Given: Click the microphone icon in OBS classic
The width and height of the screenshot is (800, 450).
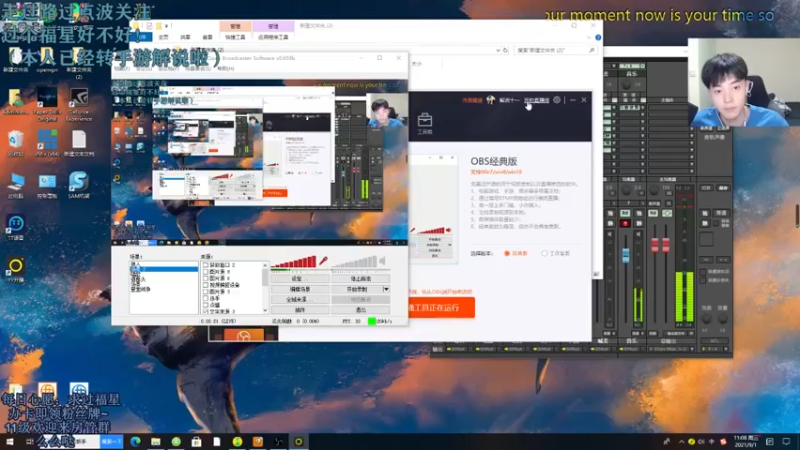Looking at the screenshot, I should point(323,261).
